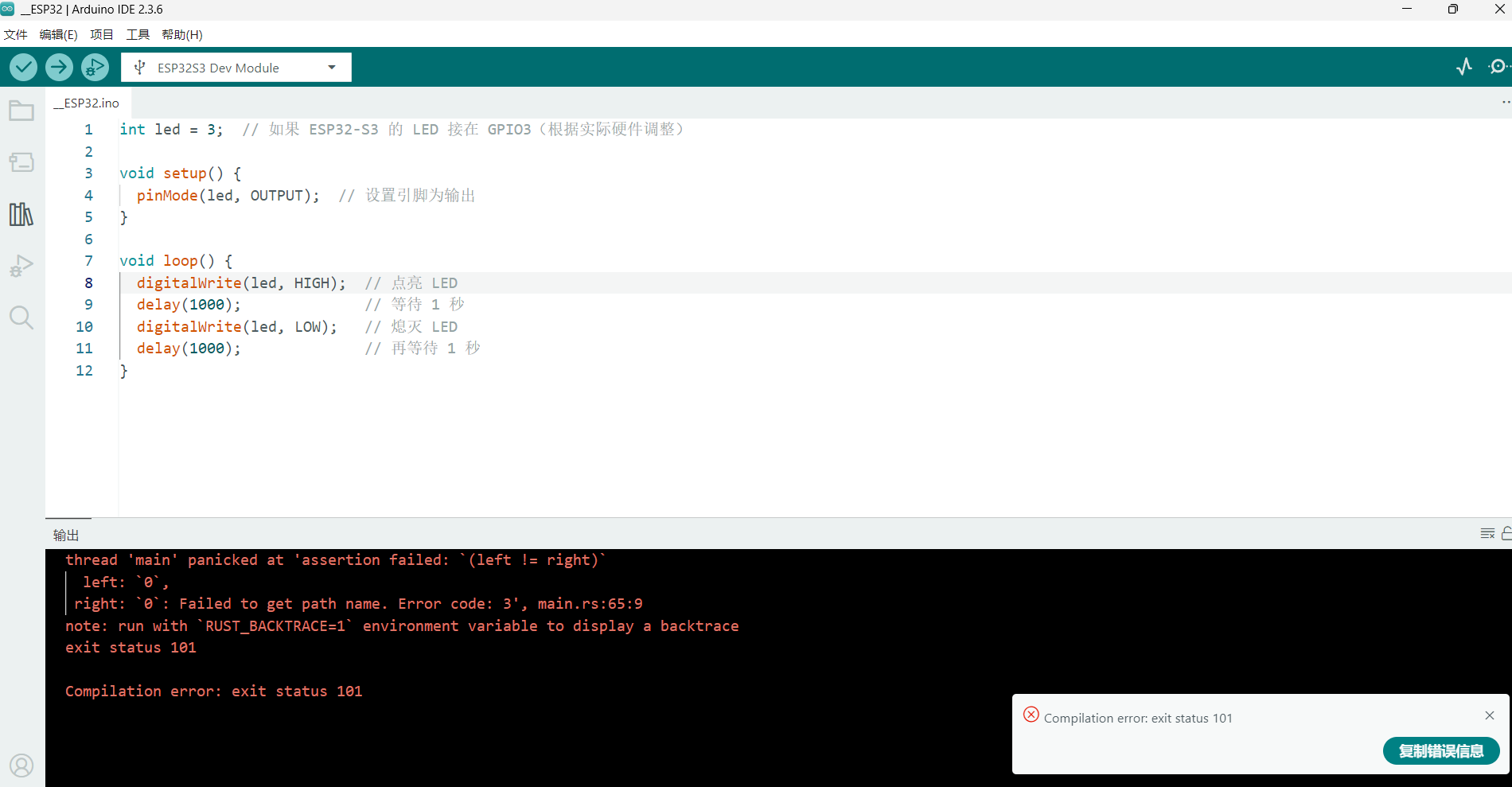Click the USB icon in board selector
Viewport: 1512px width, 787px height.
140,68
